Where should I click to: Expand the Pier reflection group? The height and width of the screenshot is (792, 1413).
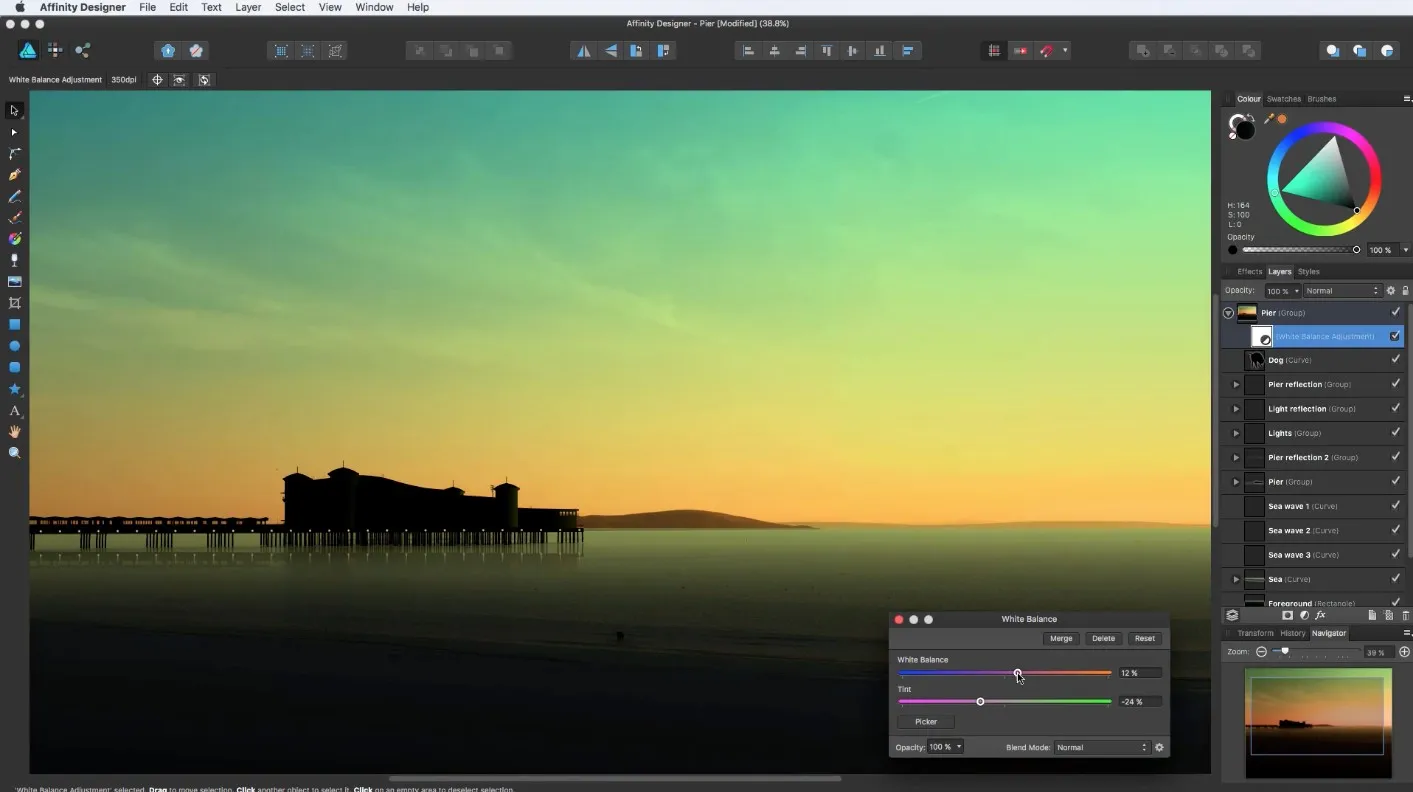coord(1236,384)
